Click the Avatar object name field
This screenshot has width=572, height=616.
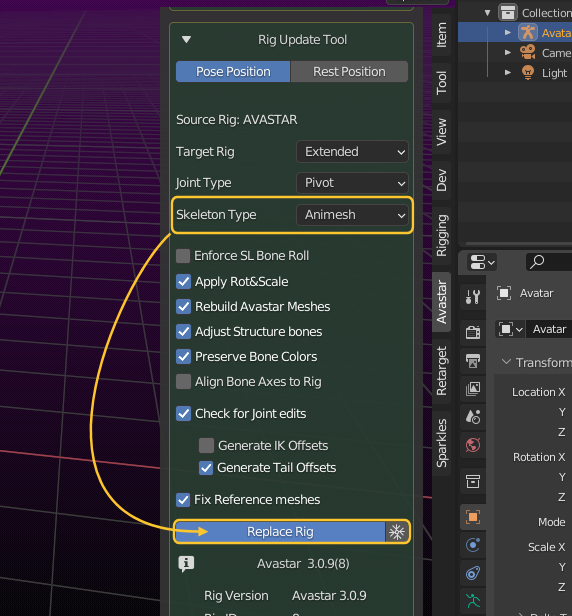pyautogui.click(x=549, y=329)
